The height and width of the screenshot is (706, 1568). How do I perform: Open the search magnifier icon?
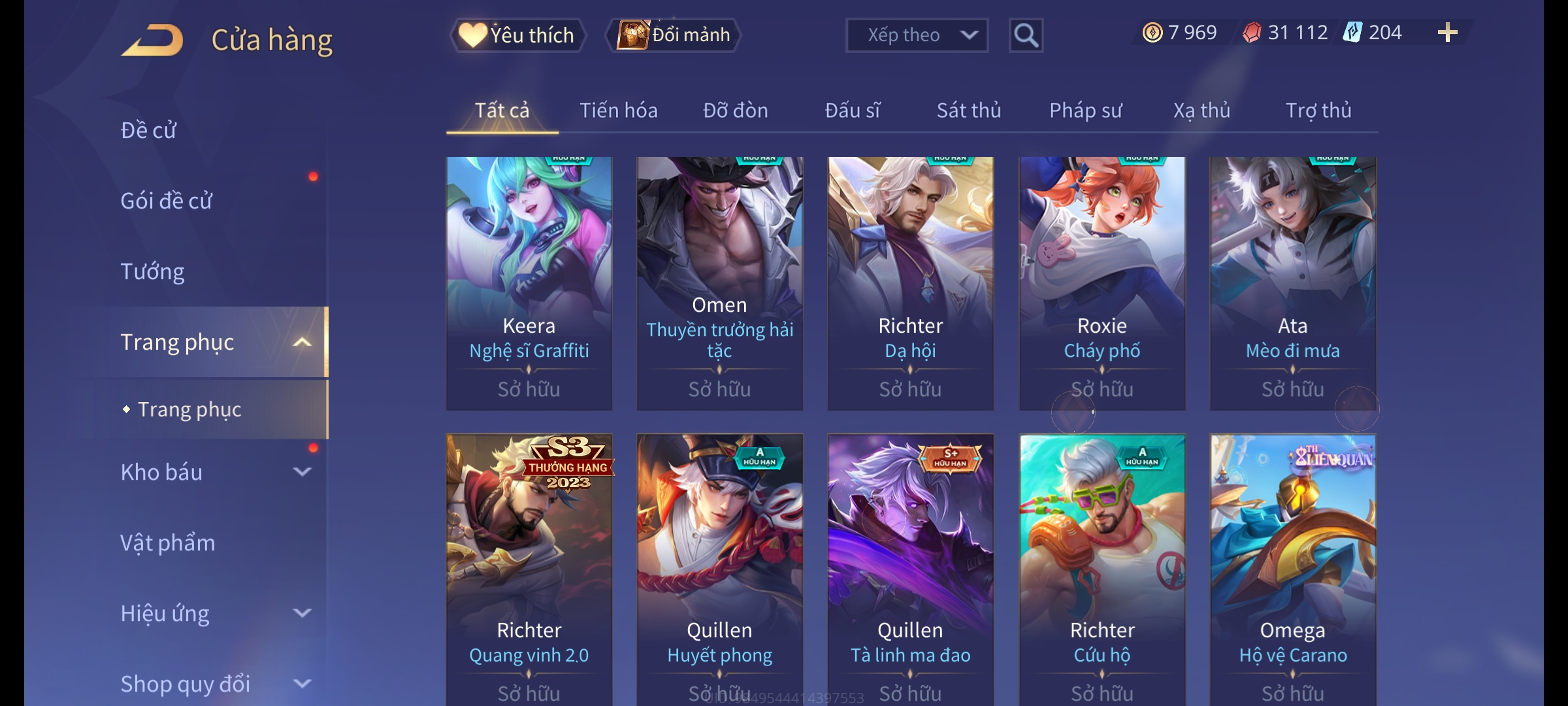[x=1026, y=35]
